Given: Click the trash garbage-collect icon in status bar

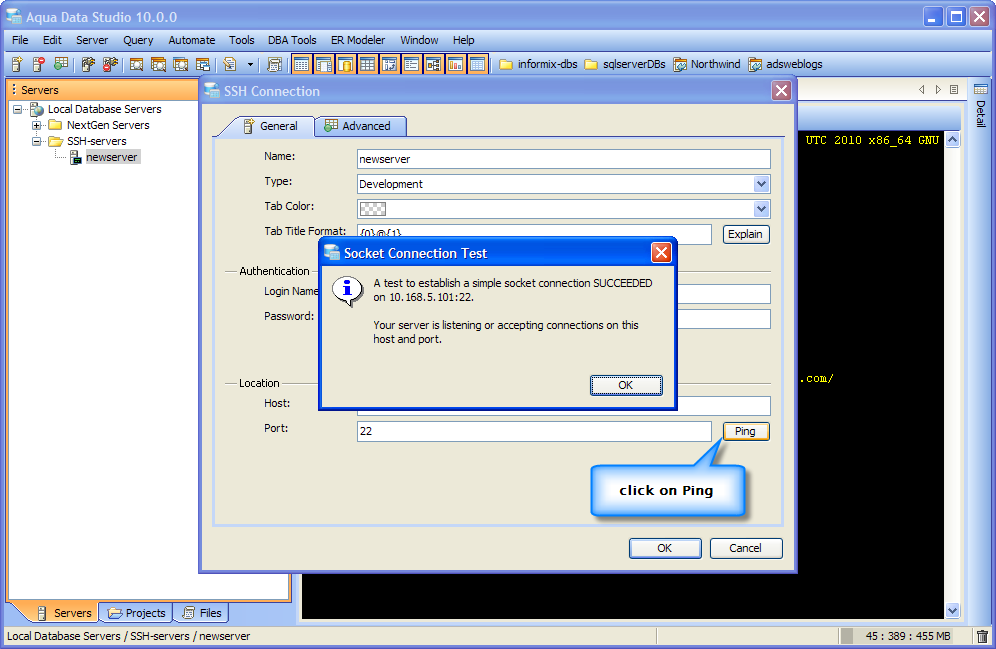Looking at the screenshot, I should [982, 636].
